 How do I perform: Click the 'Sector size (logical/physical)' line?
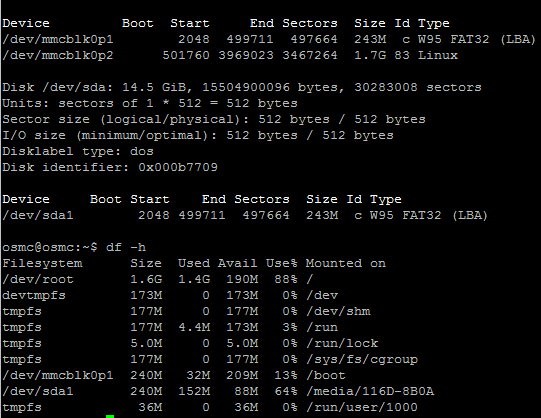click(x=214, y=119)
